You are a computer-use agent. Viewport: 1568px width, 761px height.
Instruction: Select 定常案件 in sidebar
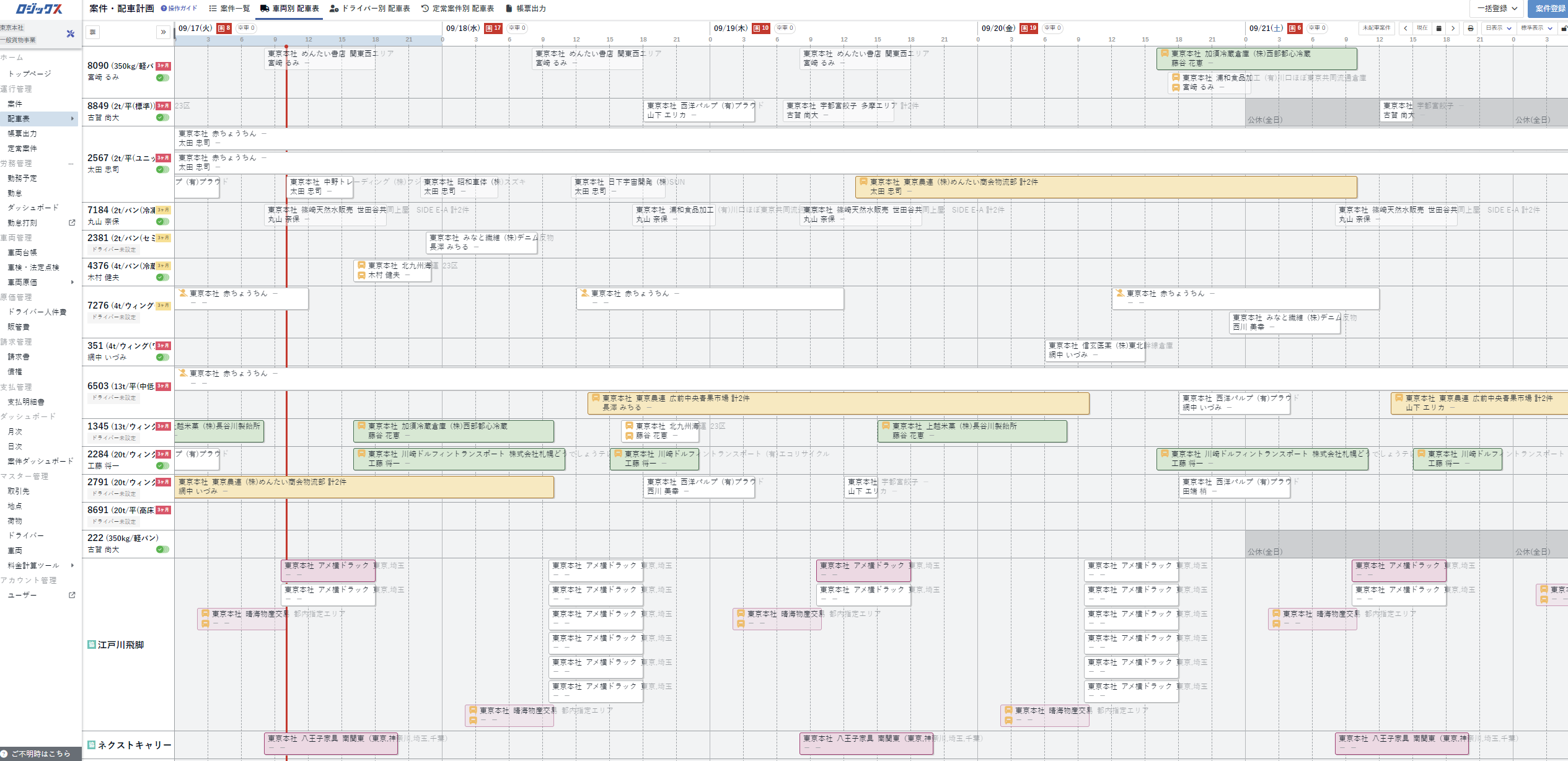(22, 148)
